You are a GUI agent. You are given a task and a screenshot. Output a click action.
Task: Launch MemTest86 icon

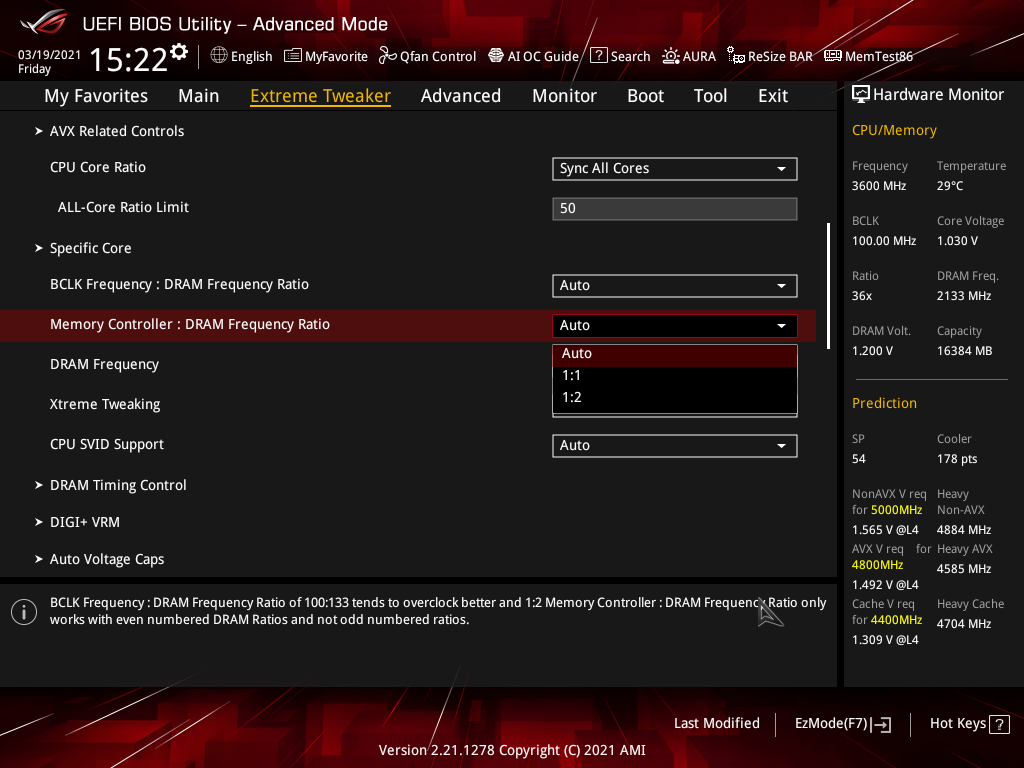coord(833,56)
